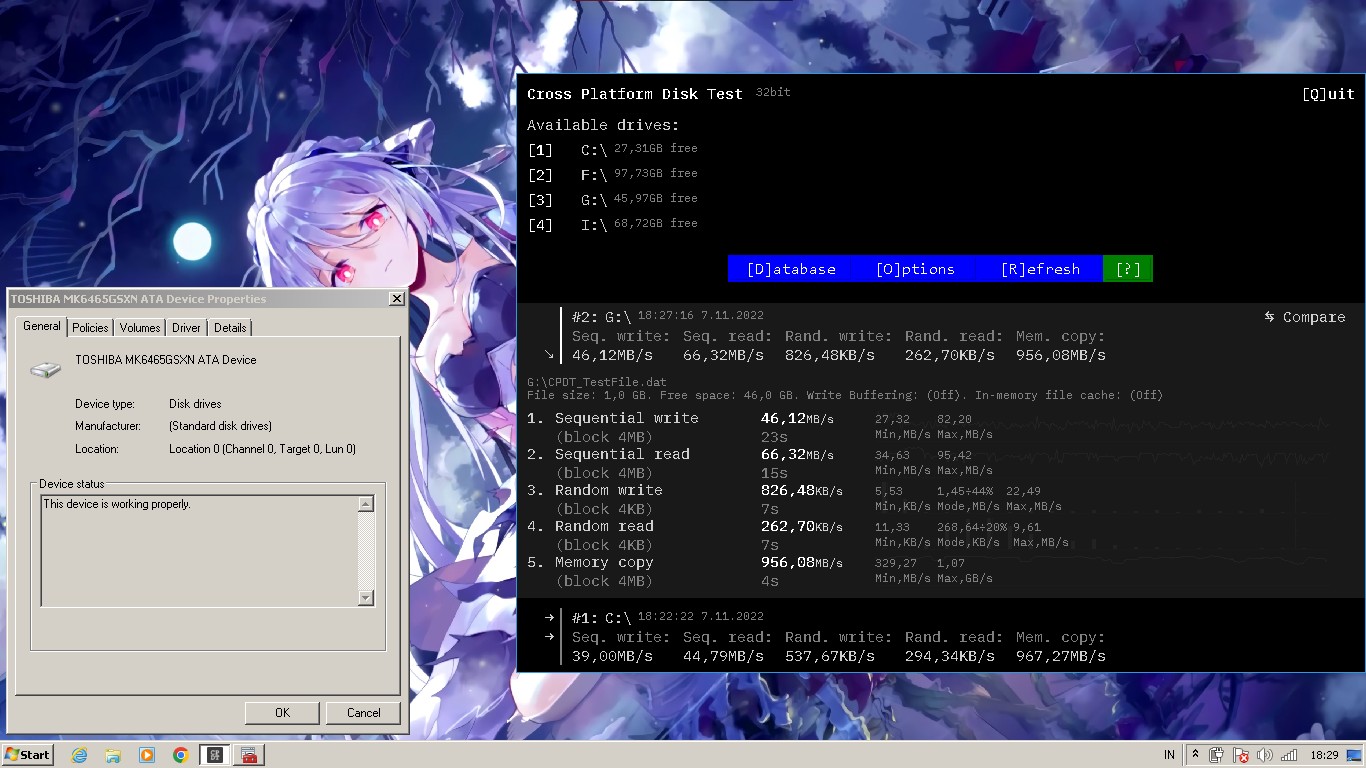
Task: Open the Action Center flag tray icon
Action: pyautogui.click(x=1241, y=755)
